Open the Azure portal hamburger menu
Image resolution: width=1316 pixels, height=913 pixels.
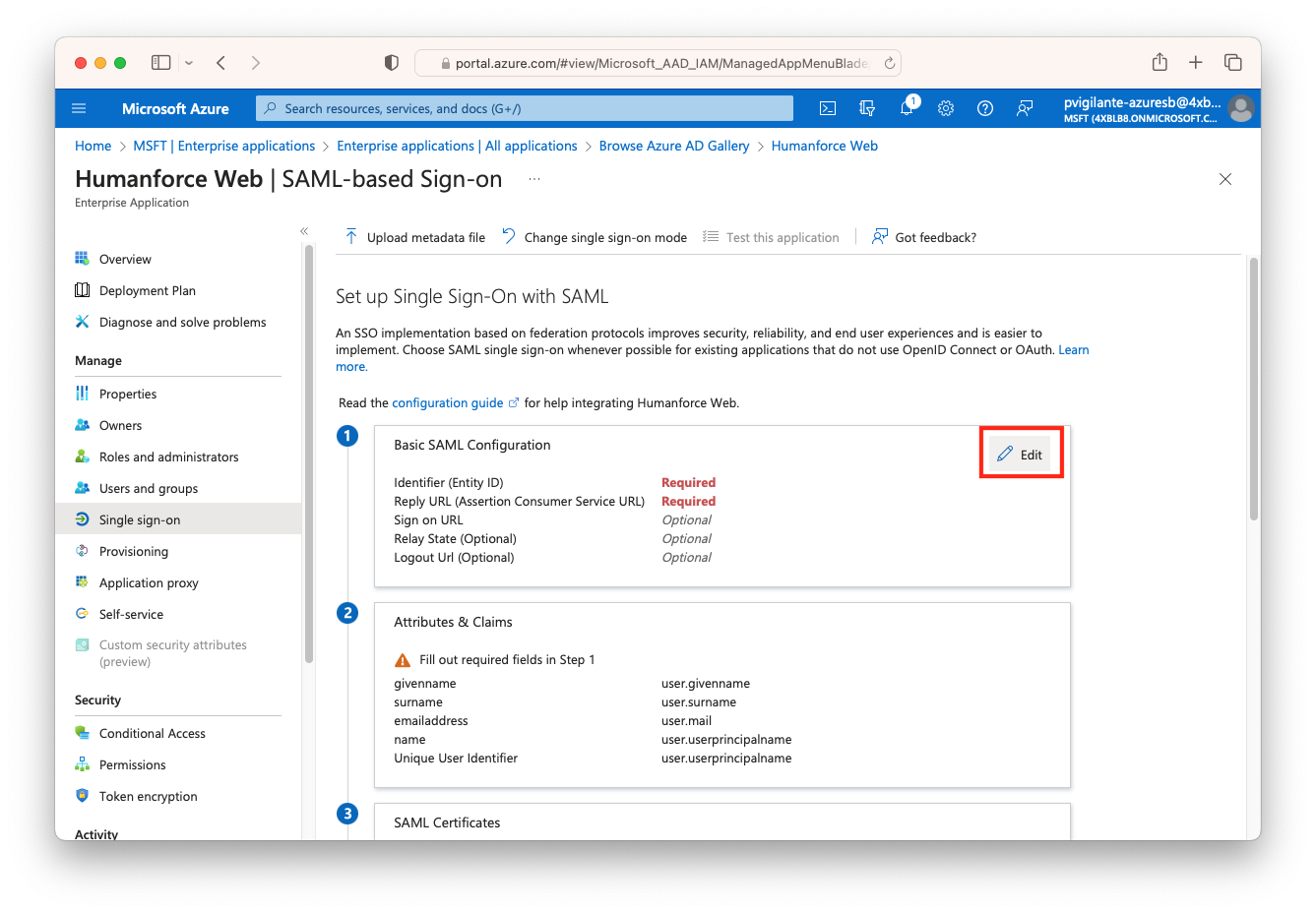click(80, 108)
